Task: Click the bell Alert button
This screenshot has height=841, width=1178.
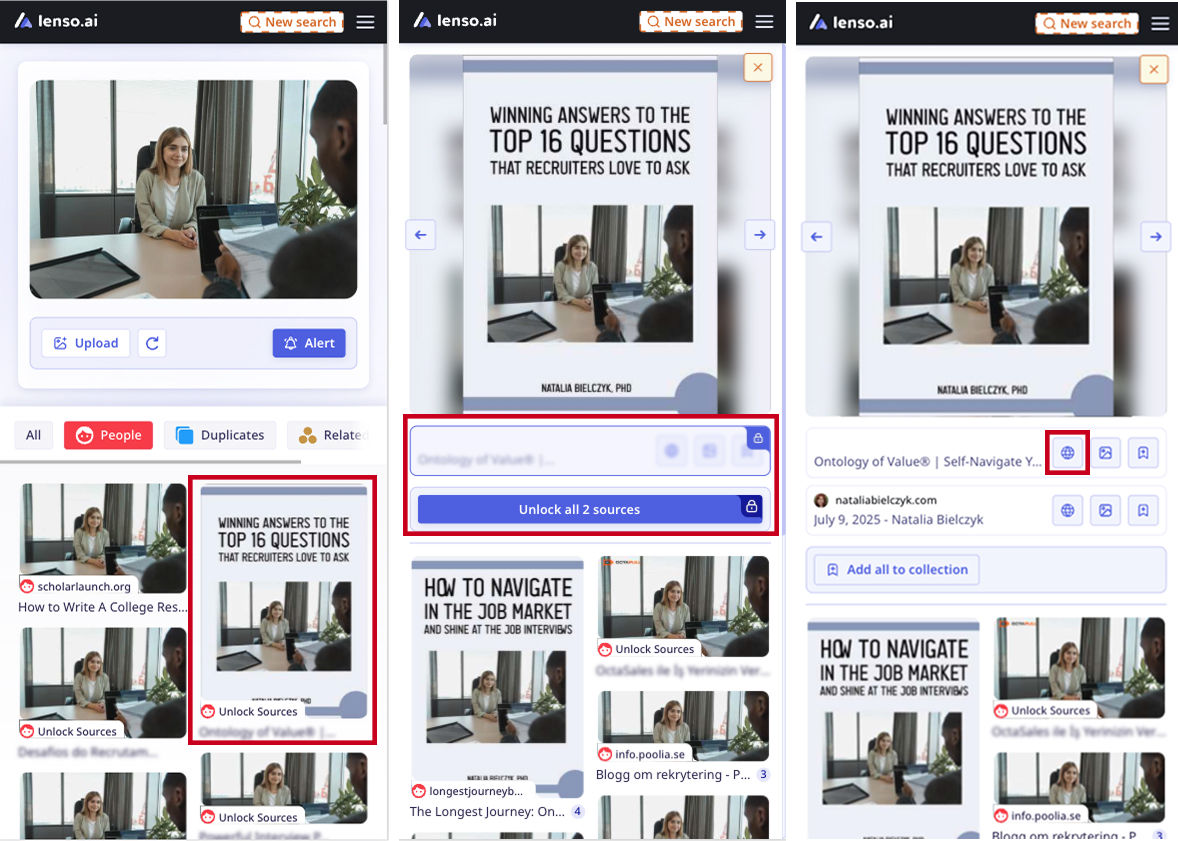Action: point(309,343)
